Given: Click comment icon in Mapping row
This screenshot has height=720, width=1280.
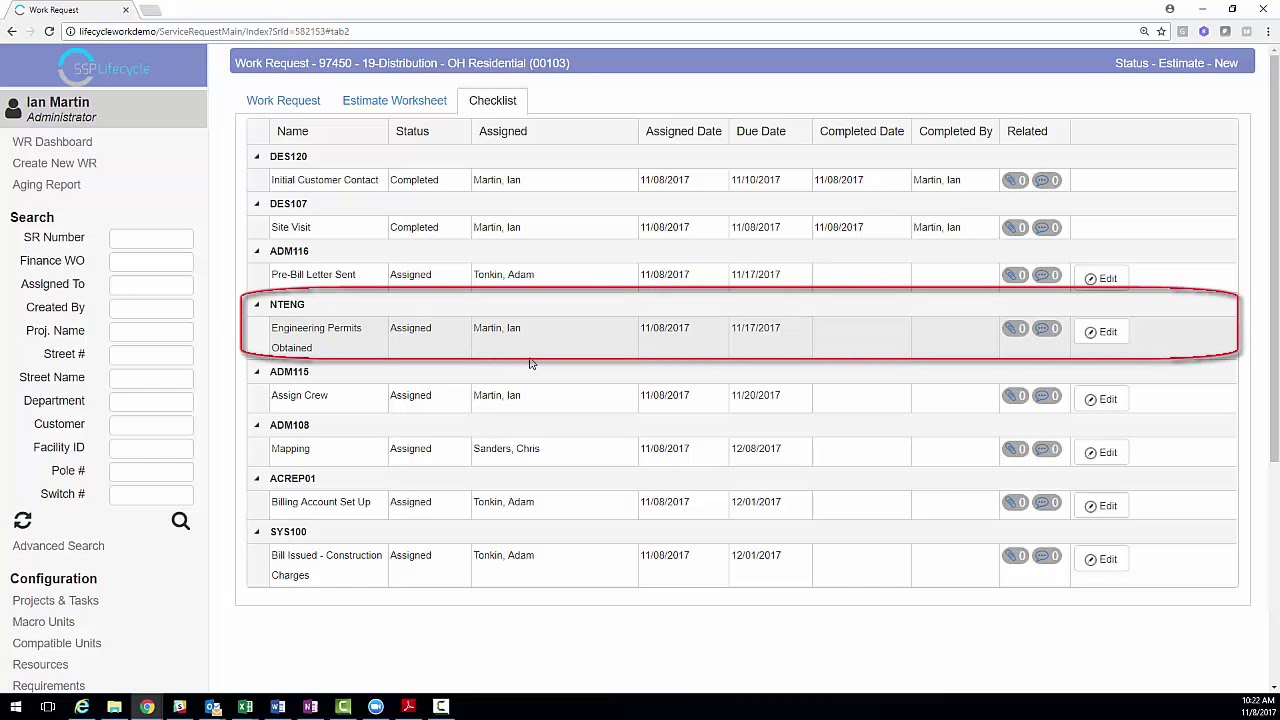Looking at the screenshot, I should pos(1047,449).
